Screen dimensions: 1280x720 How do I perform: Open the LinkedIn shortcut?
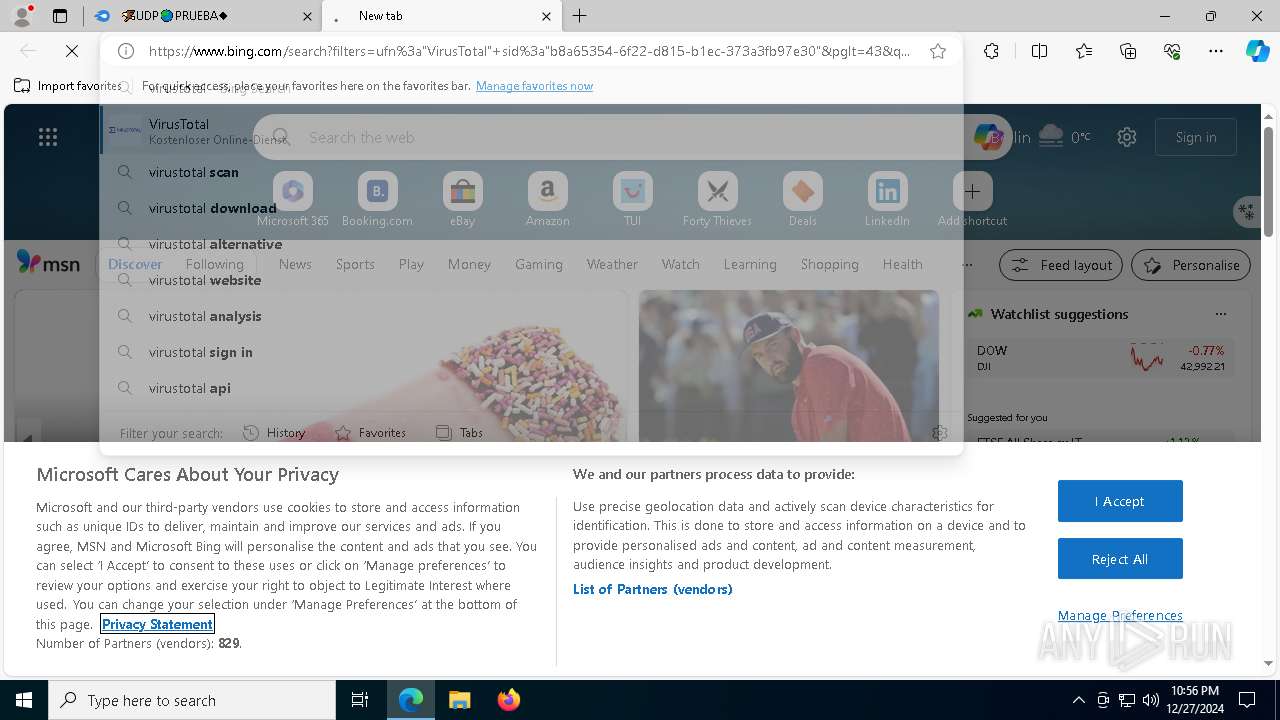(887, 199)
